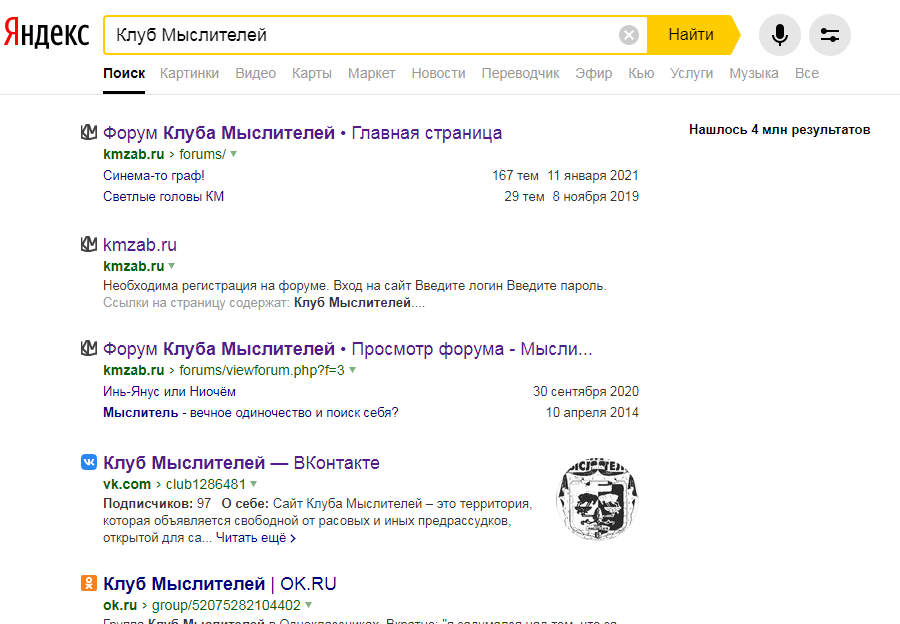
Task: Open the 'Инь-Янус или Ниочём' sublink
Action: (169, 392)
